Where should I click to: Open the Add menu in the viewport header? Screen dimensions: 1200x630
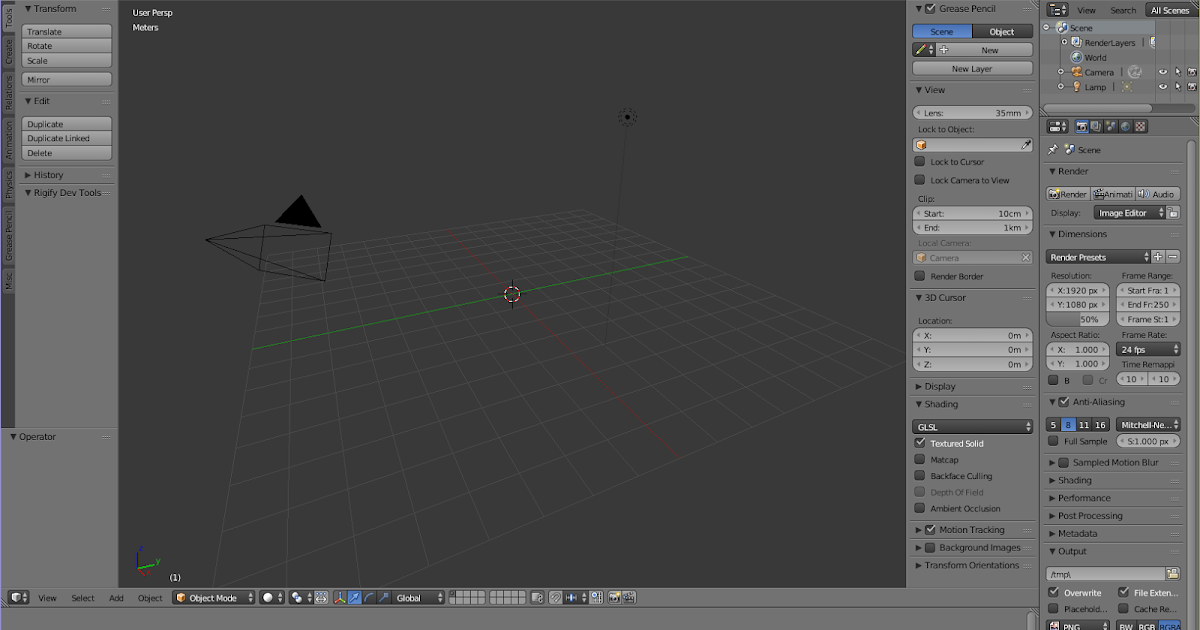coord(116,597)
